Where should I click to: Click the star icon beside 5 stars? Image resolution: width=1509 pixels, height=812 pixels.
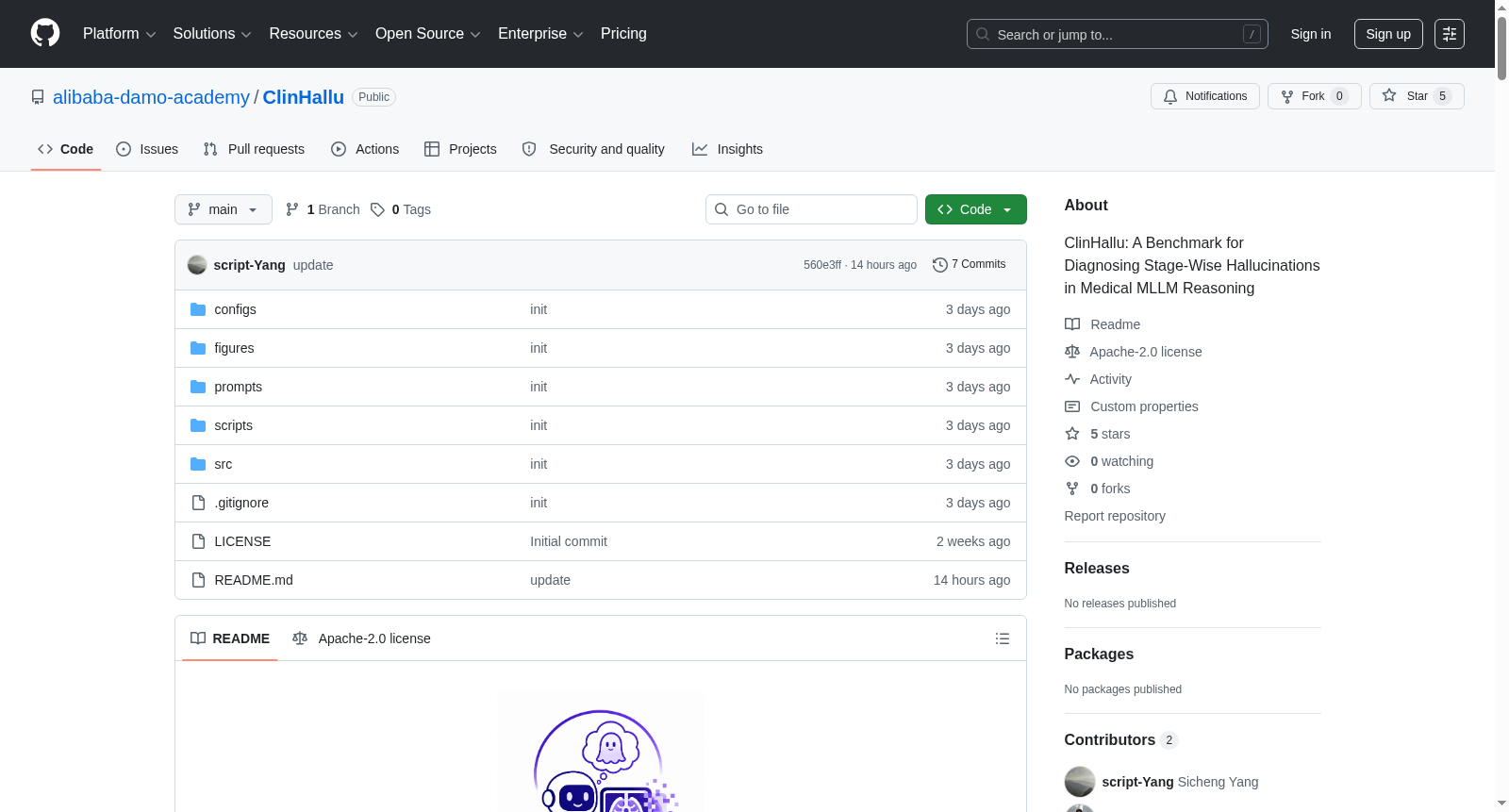1072,434
